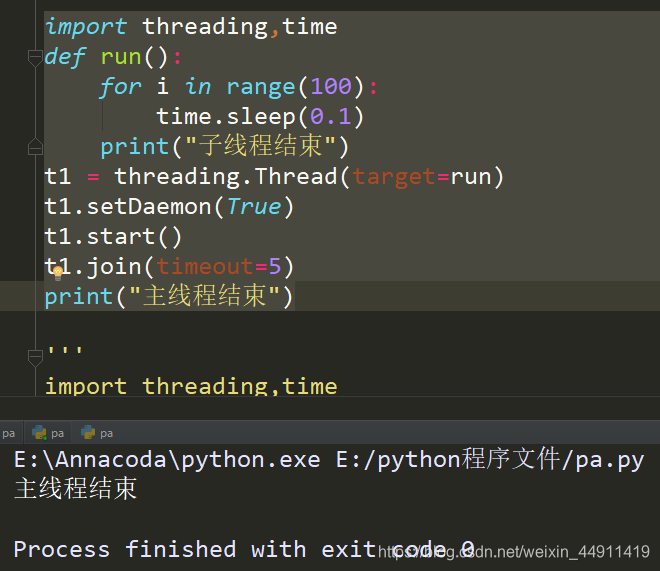The height and width of the screenshot is (571, 660).
Task: Click the 主线程结束 output line in console
Action: (x=75, y=488)
